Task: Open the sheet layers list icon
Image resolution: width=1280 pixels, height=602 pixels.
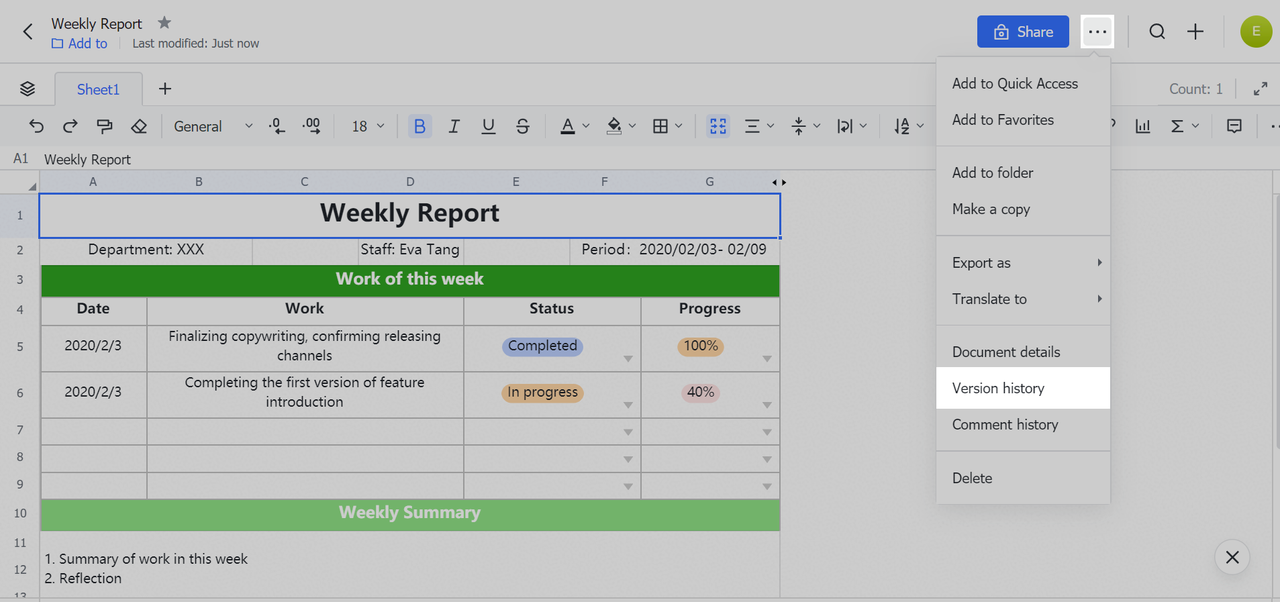Action: 28,89
